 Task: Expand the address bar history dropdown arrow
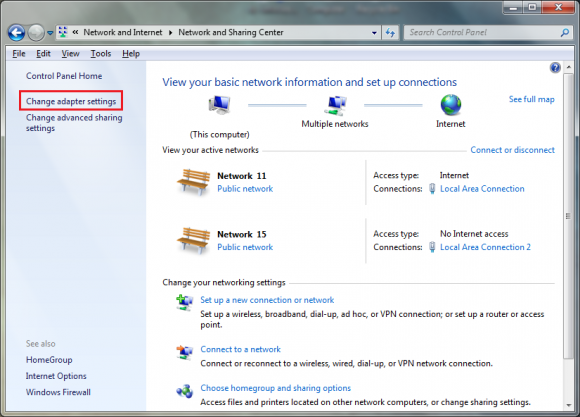tap(374, 33)
